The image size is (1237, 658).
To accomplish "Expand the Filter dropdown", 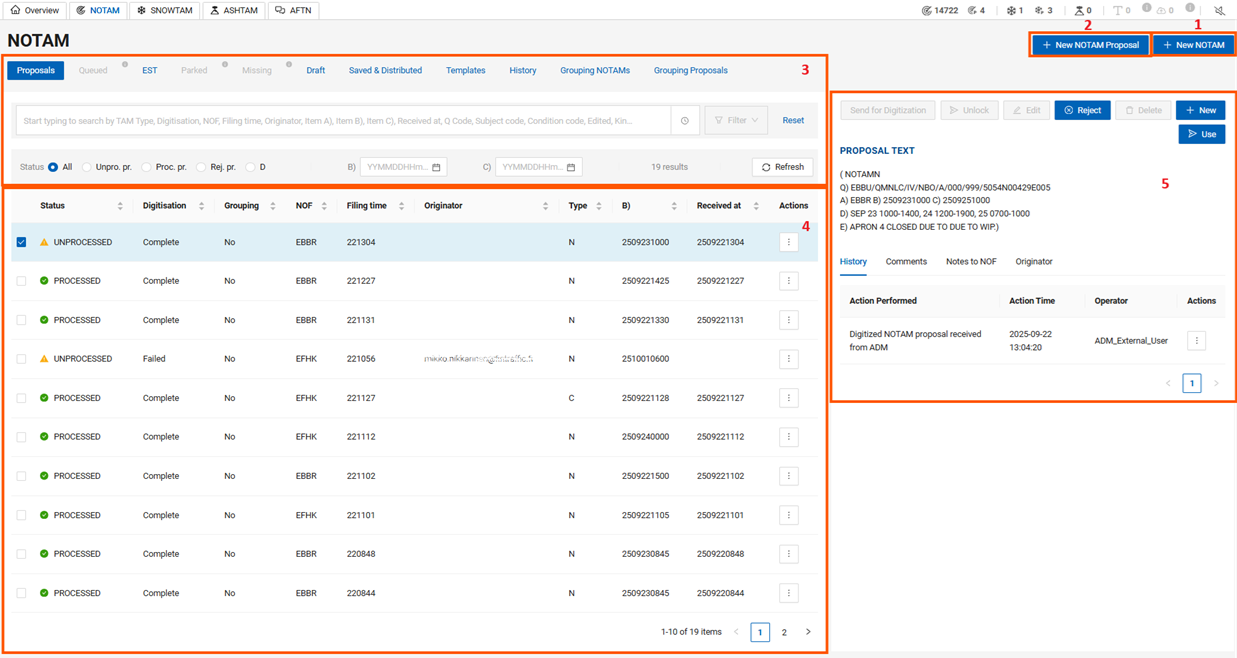I will 736,120.
